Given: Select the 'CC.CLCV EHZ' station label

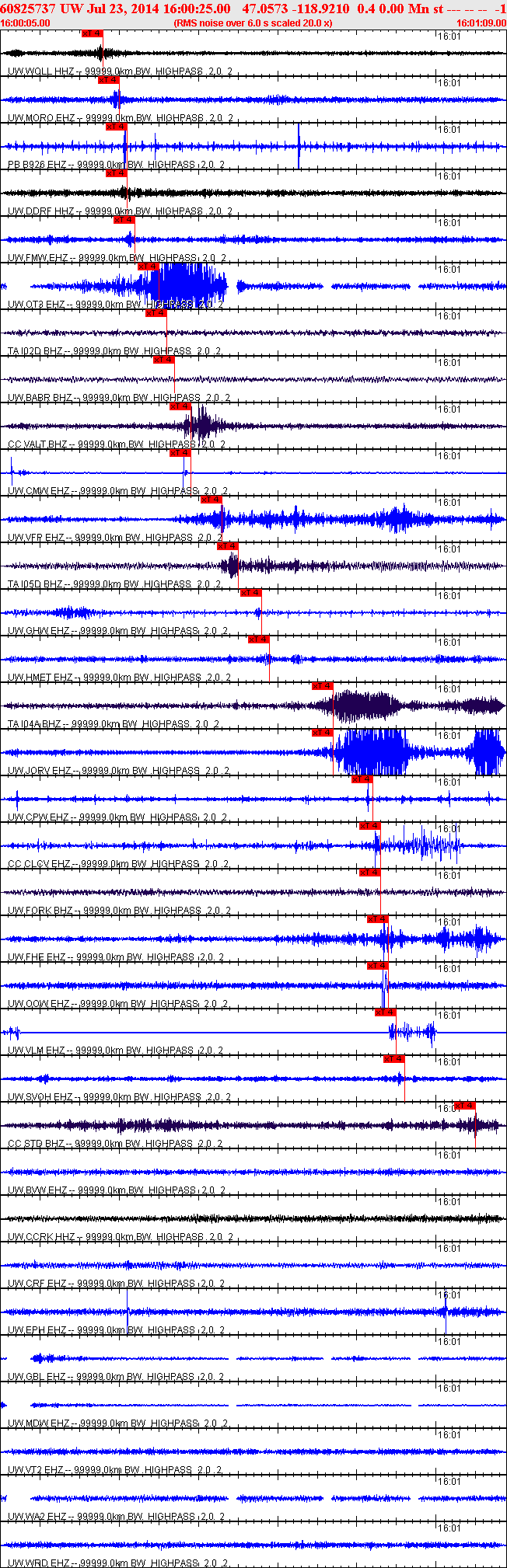Looking at the screenshot, I should click(x=39, y=864).
